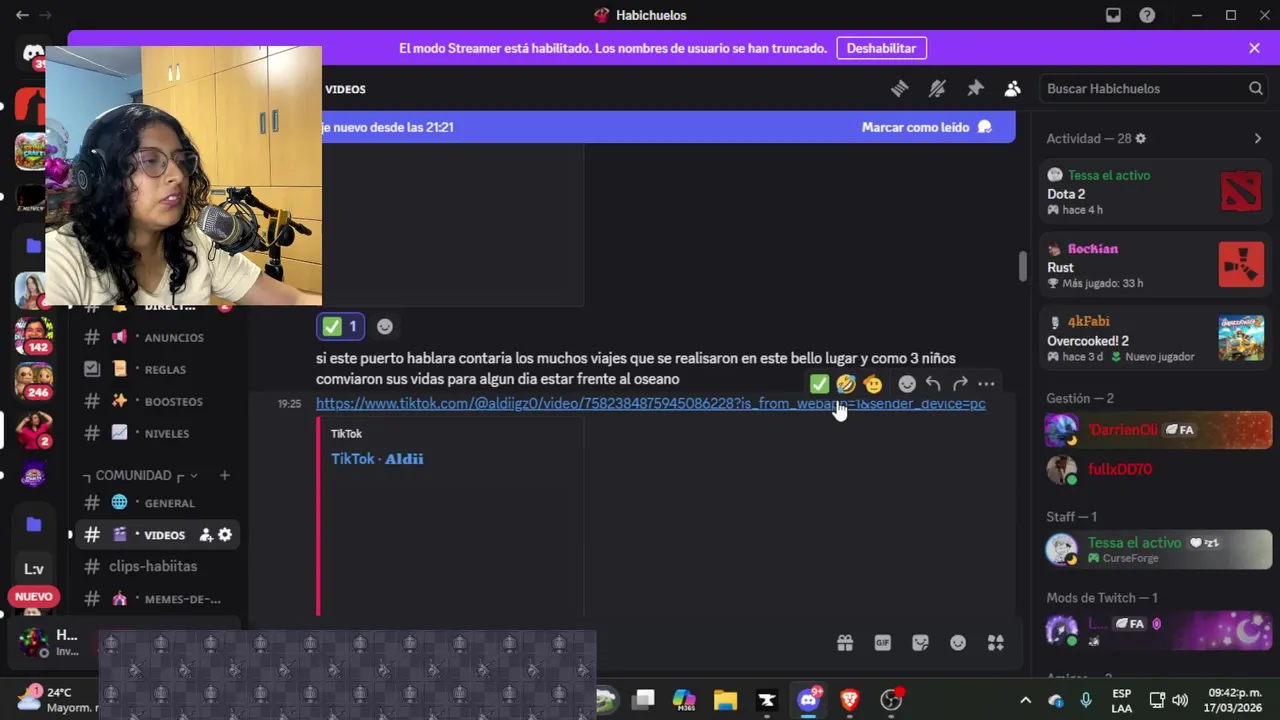
Task: Open Apps launcher in message bar
Action: 996,643
